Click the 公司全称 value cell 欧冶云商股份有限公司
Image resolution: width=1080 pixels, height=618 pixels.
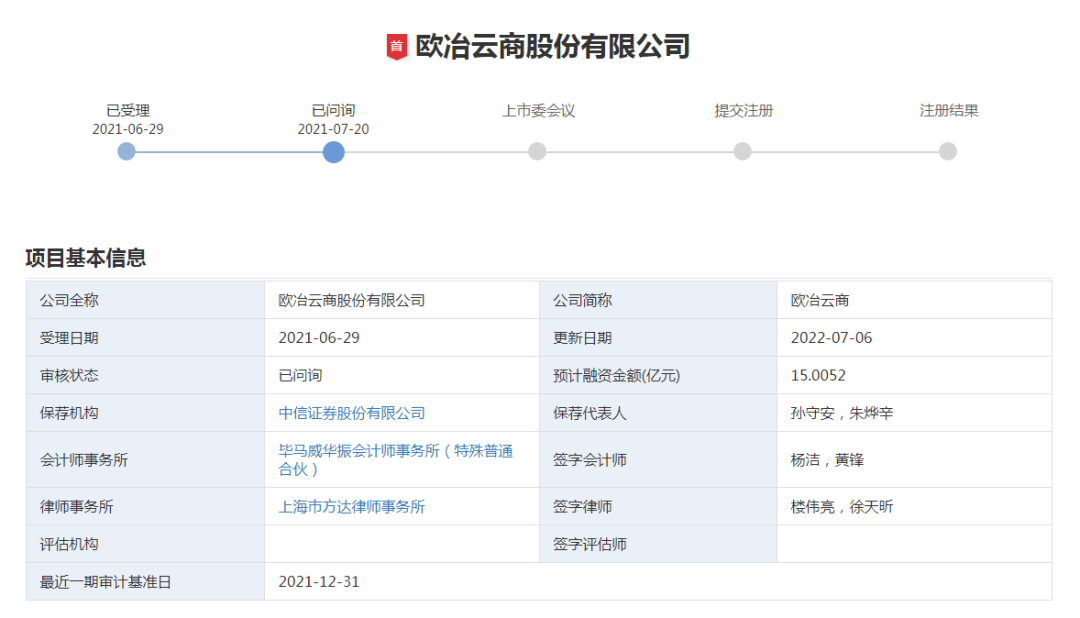402,300
